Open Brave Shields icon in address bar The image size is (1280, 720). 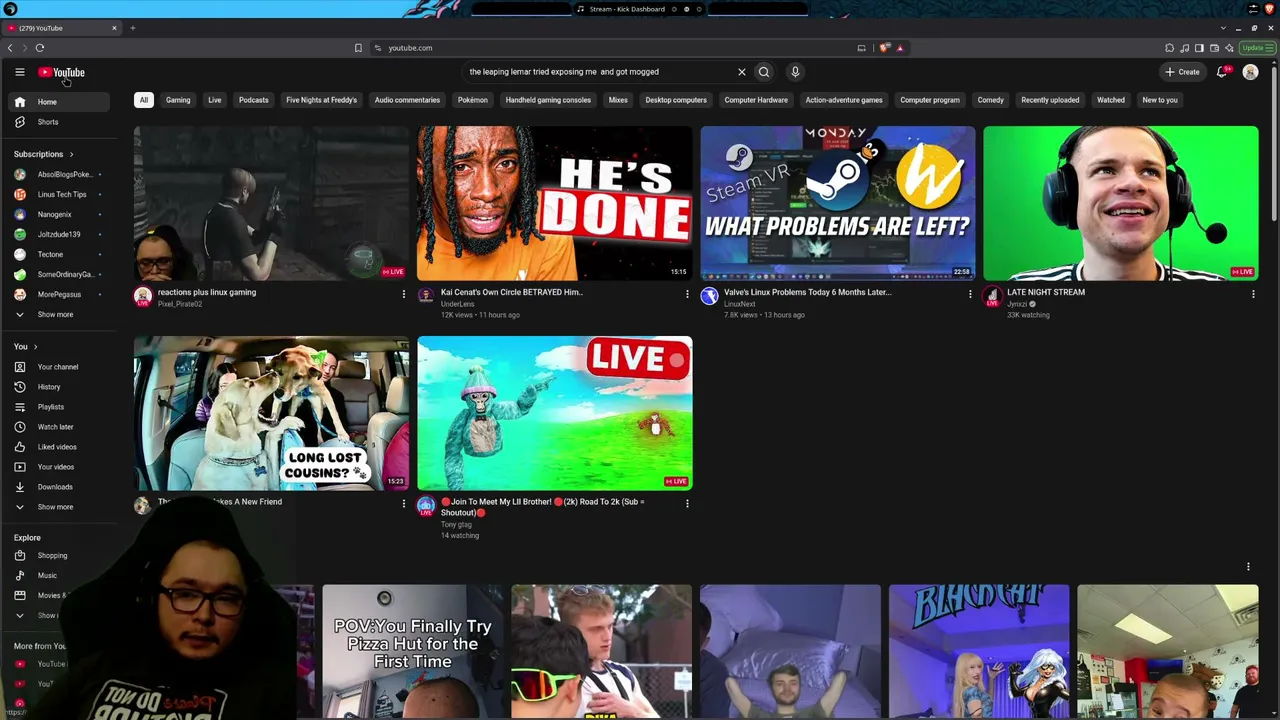point(885,48)
